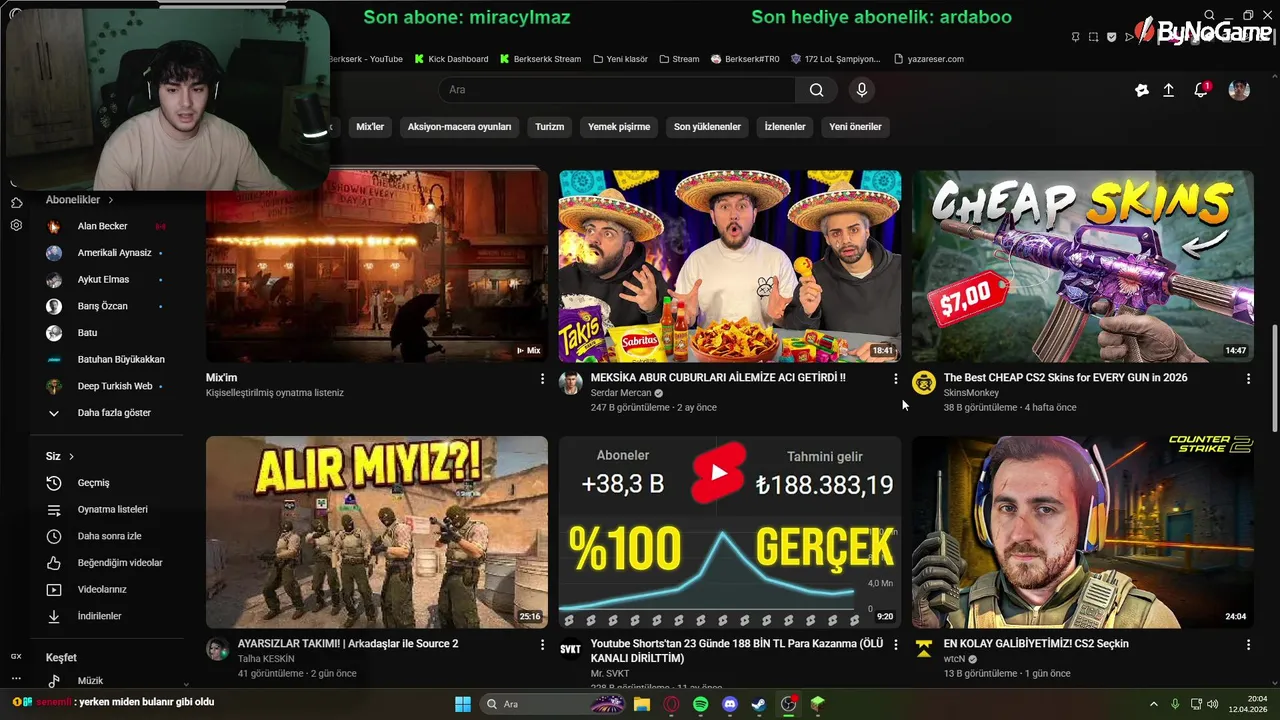Select the Yemek pişirme filter chip

click(619, 127)
